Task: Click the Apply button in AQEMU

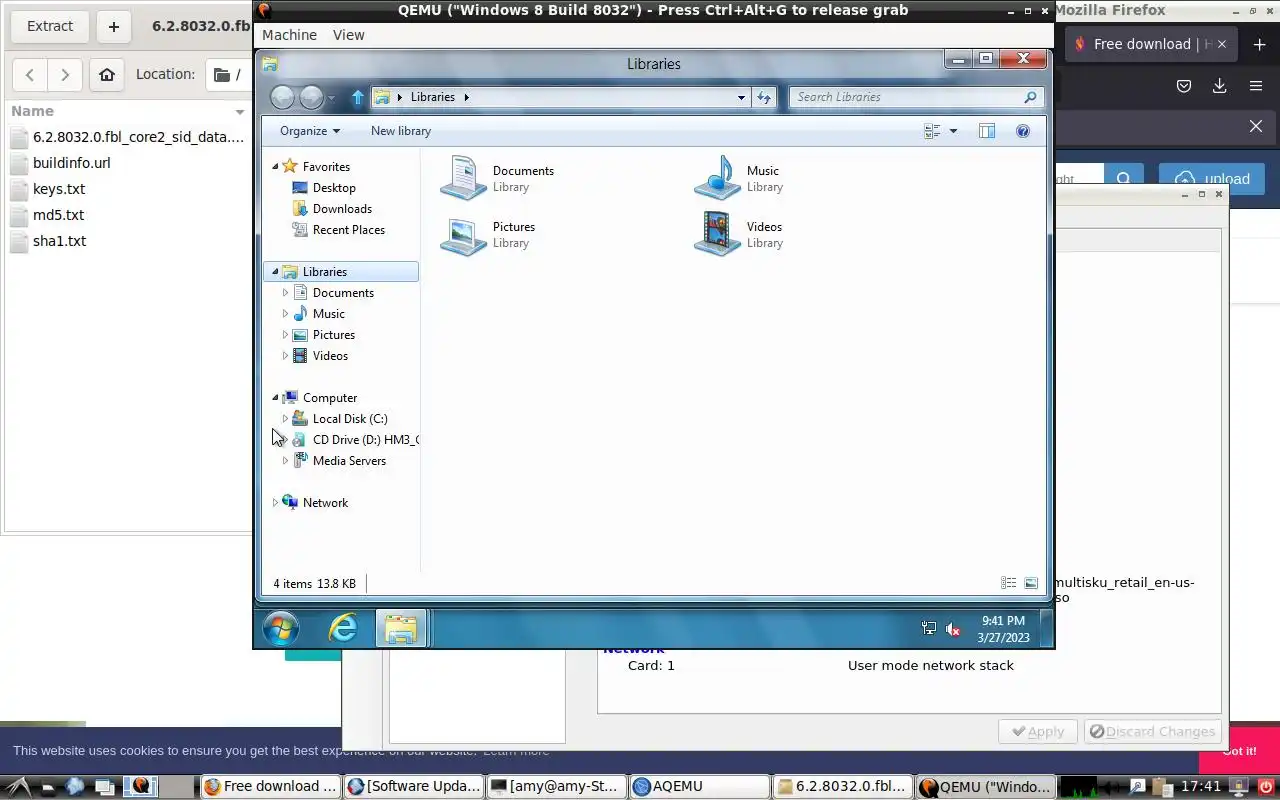Action: pos(1038,731)
